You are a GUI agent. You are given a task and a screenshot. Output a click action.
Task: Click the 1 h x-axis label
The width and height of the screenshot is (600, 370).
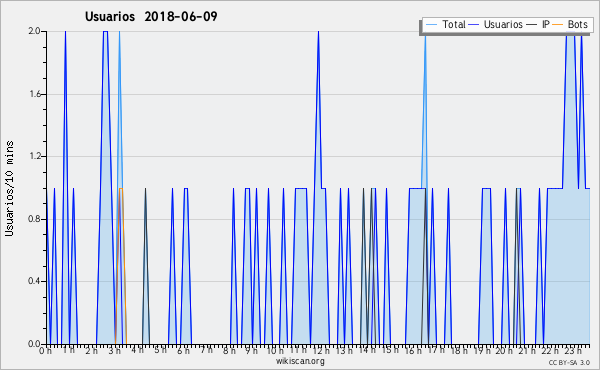[x=69, y=350]
